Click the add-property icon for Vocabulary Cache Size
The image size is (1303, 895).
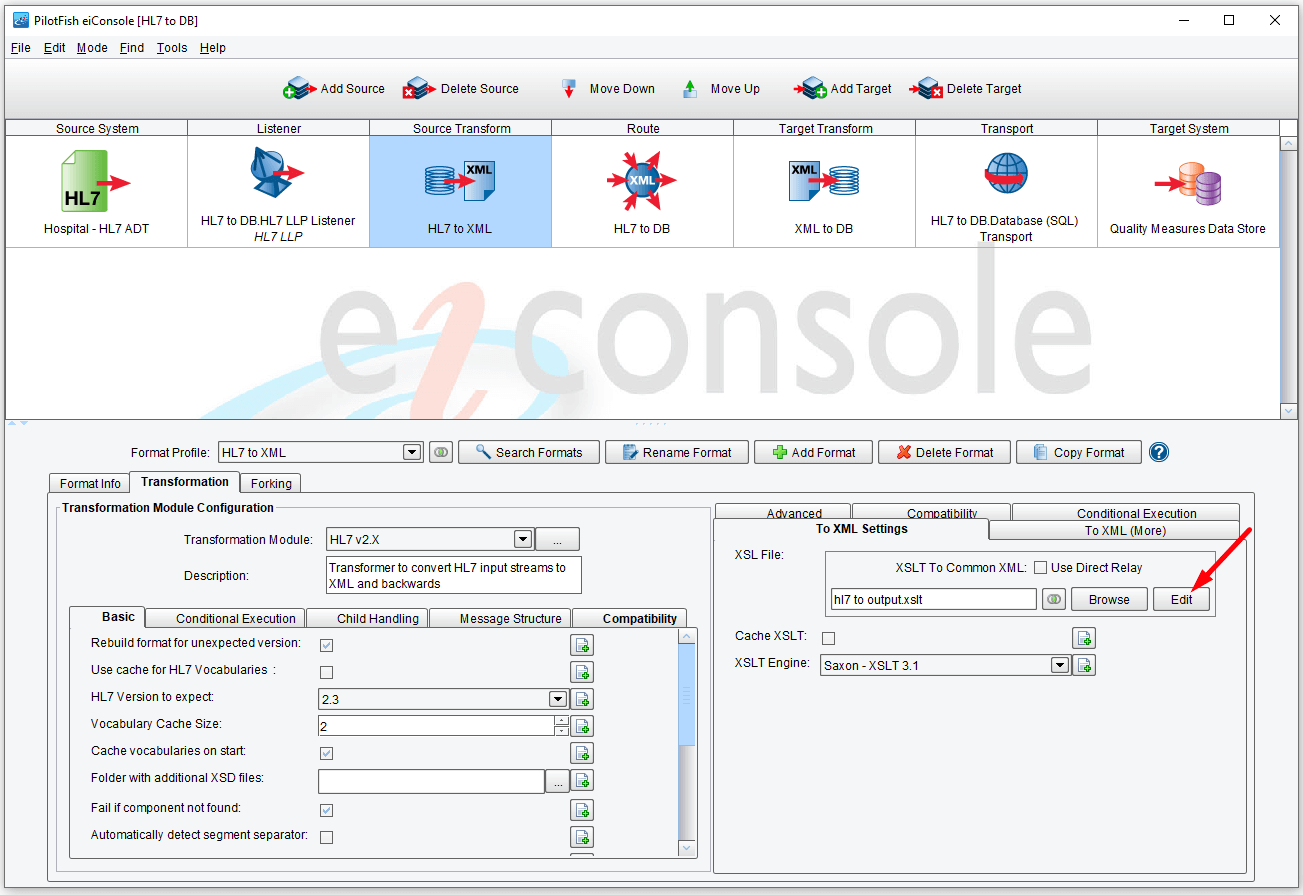coord(582,726)
